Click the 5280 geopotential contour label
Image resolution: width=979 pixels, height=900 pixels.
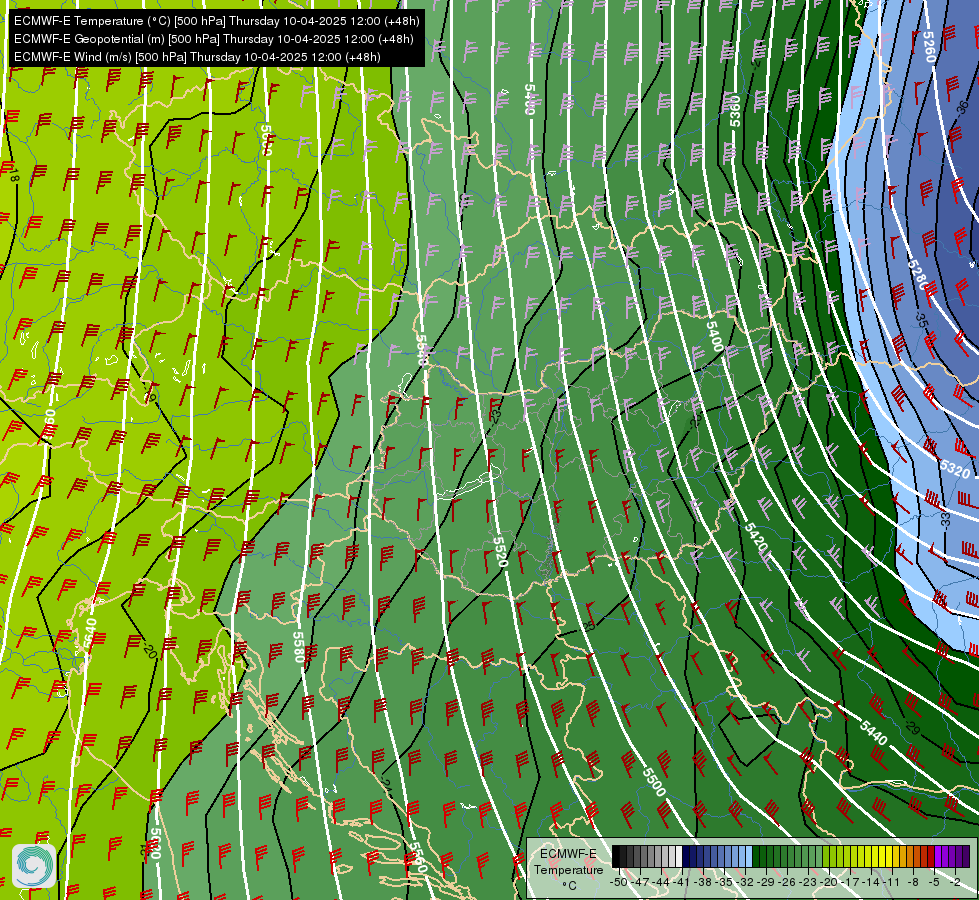tap(918, 275)
